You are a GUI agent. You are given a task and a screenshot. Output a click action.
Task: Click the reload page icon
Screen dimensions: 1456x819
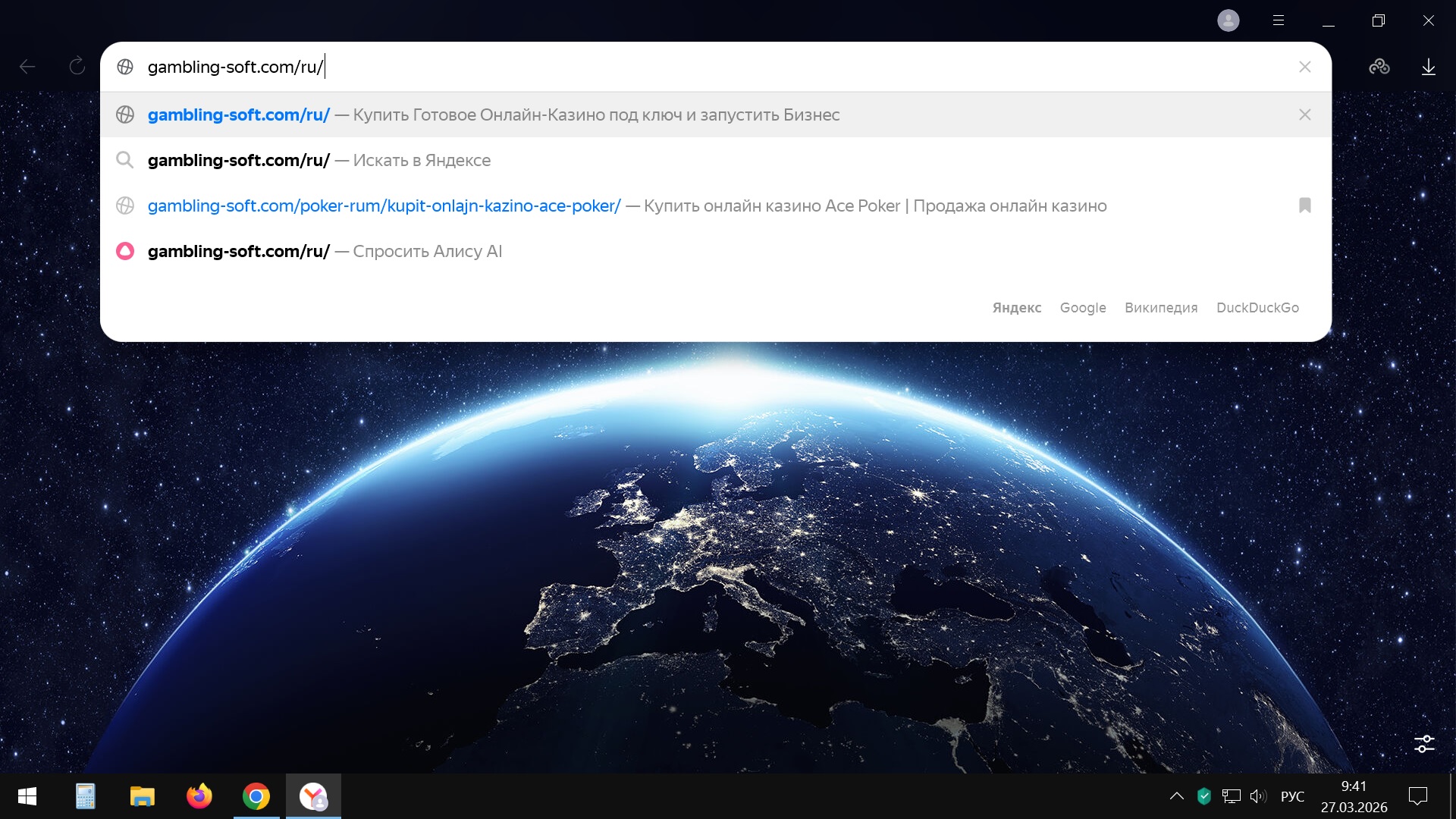pyautogui.click(x=77, y=67)
